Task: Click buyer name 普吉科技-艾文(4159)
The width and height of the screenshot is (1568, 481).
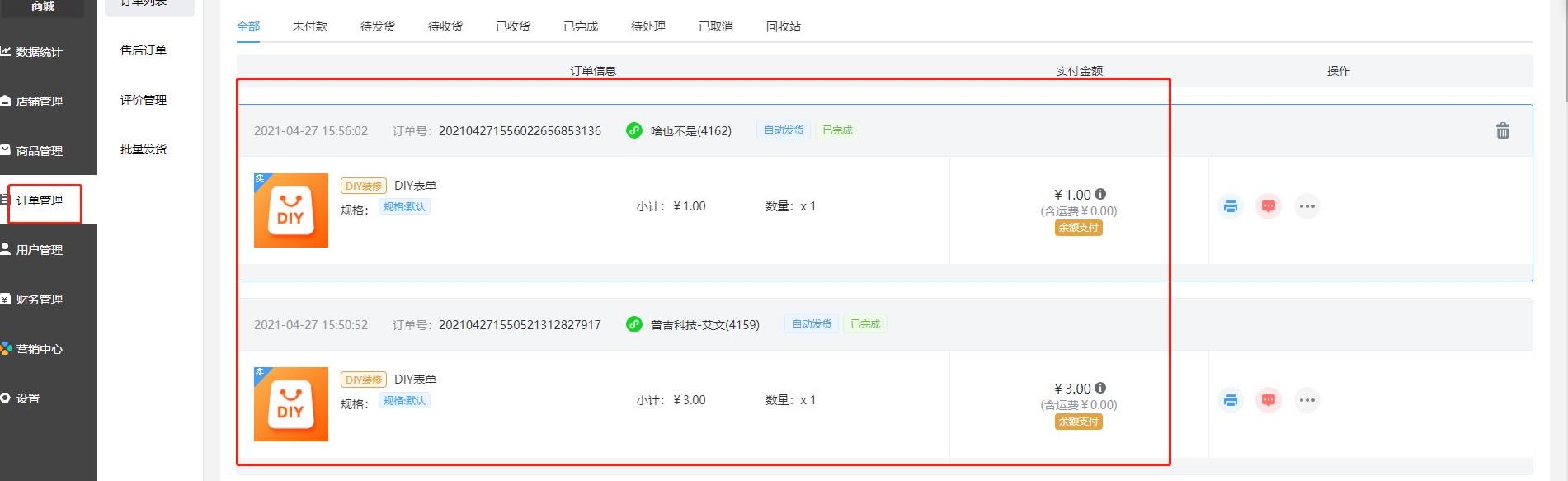Action: [705, 324]
